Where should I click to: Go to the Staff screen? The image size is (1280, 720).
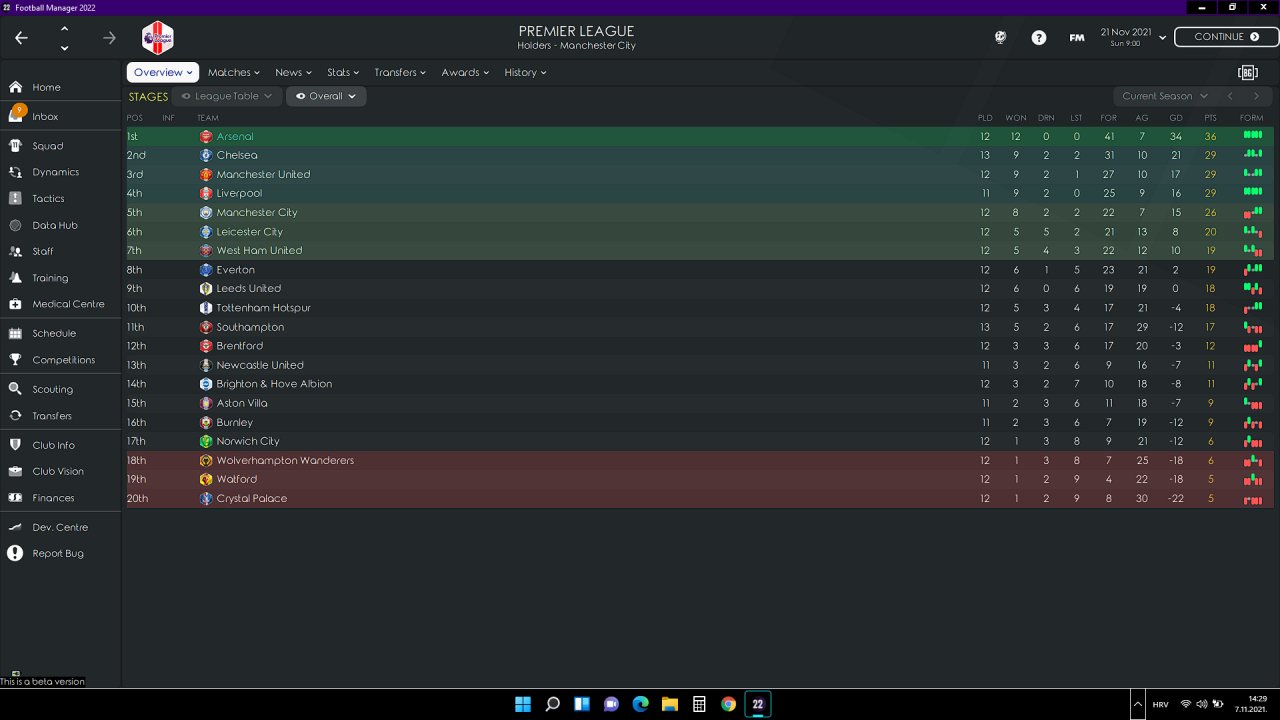[x=43, y=252]
